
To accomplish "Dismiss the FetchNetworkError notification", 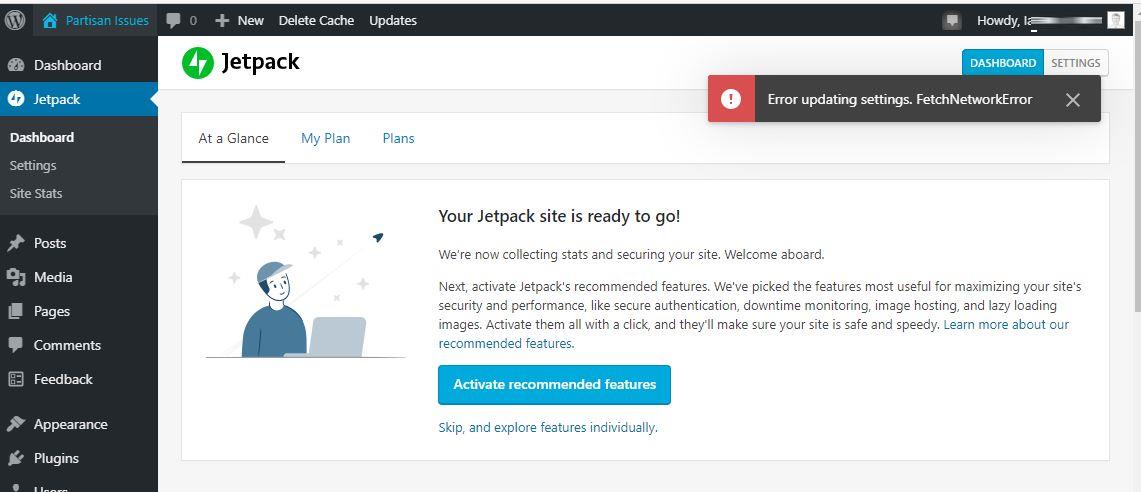I will tap(1073, 99).
